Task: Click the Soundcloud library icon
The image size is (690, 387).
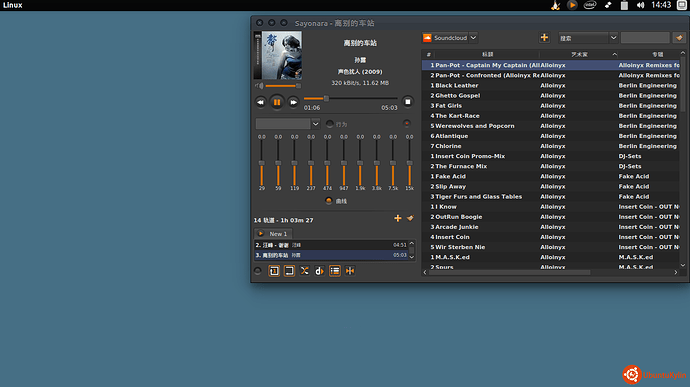Action: tap(427, 38)
